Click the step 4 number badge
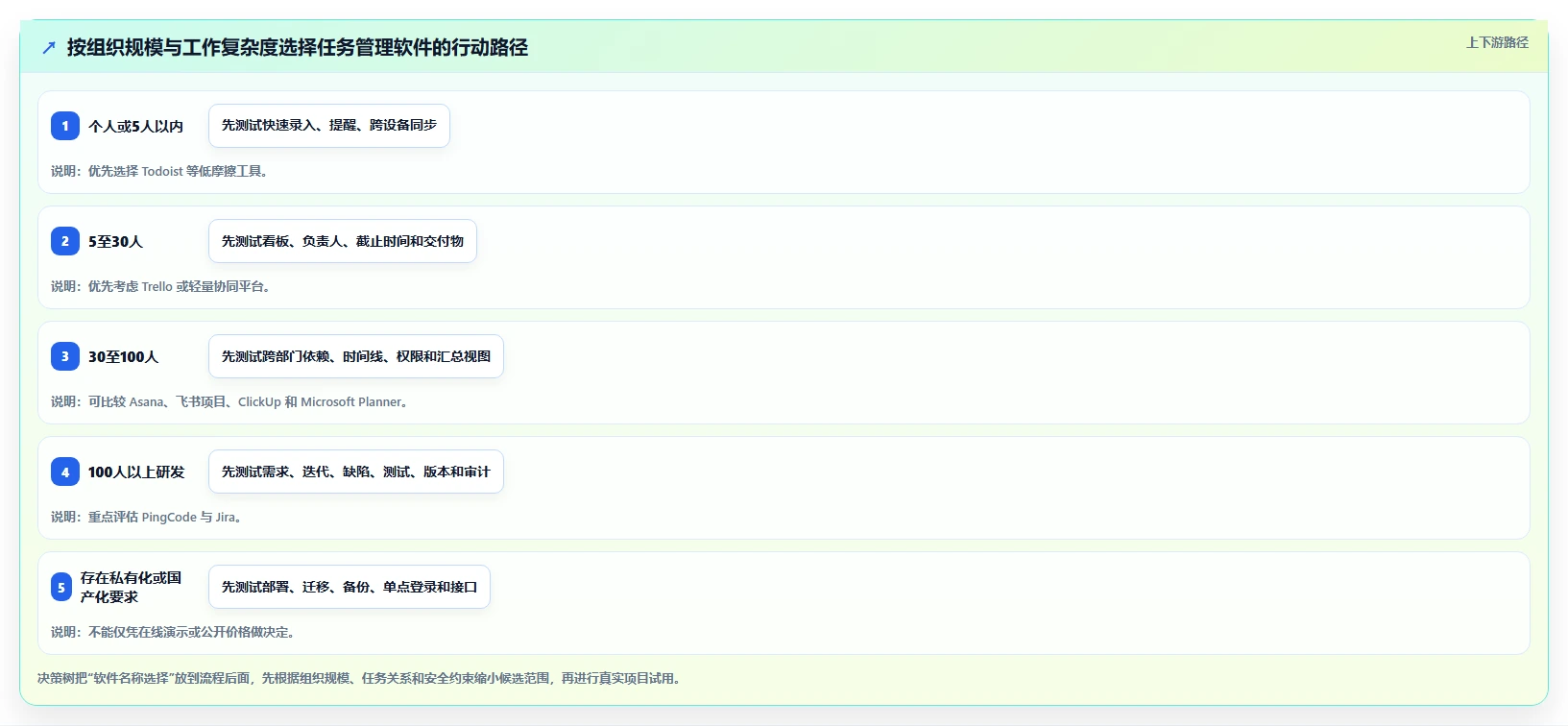1568x726 pixels. click(x=65, y=472)
